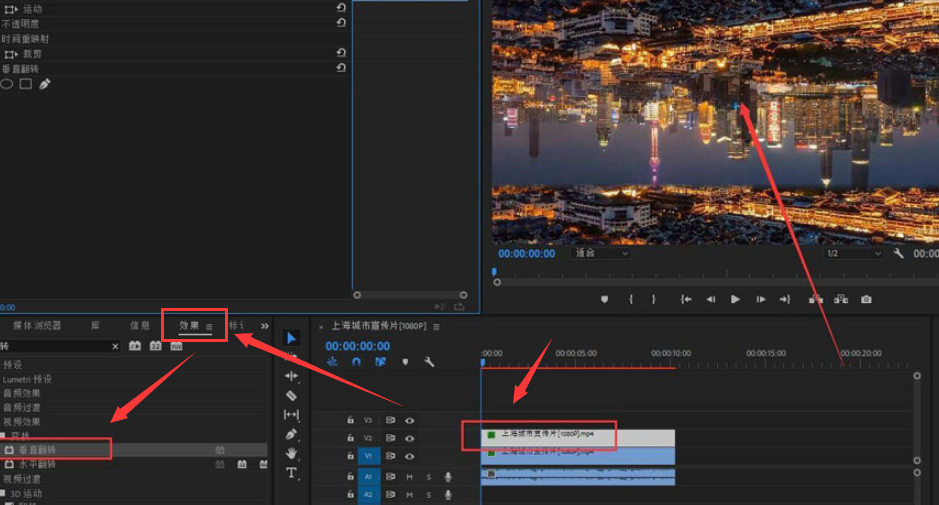Select the Type tool

pyautogui.click(x=291, y=473)
